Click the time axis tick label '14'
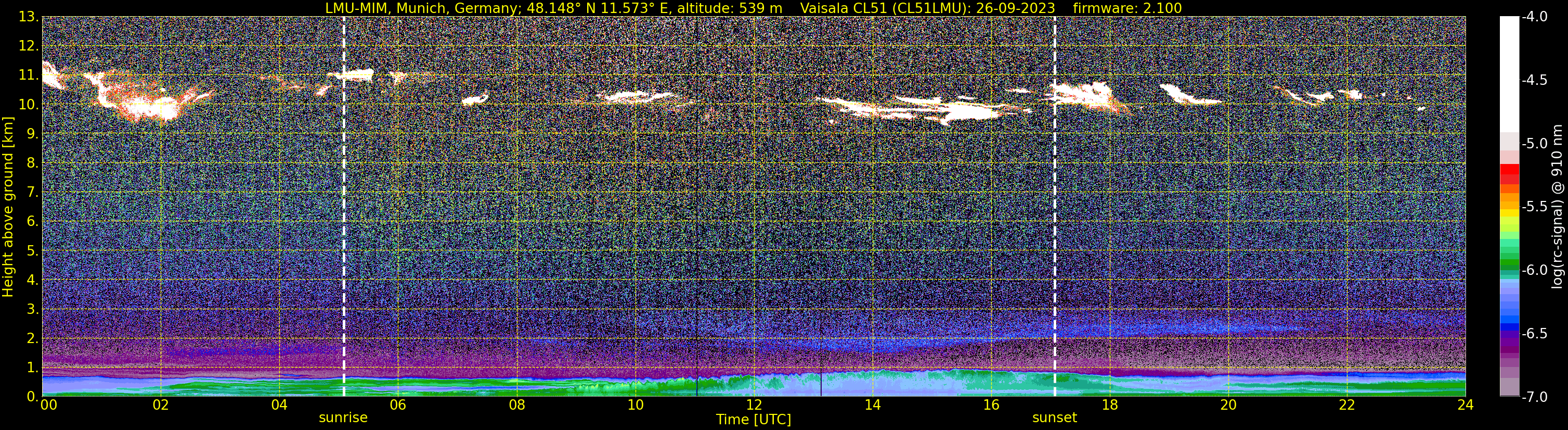This screenshot has width=1568, height=430. 872,405
